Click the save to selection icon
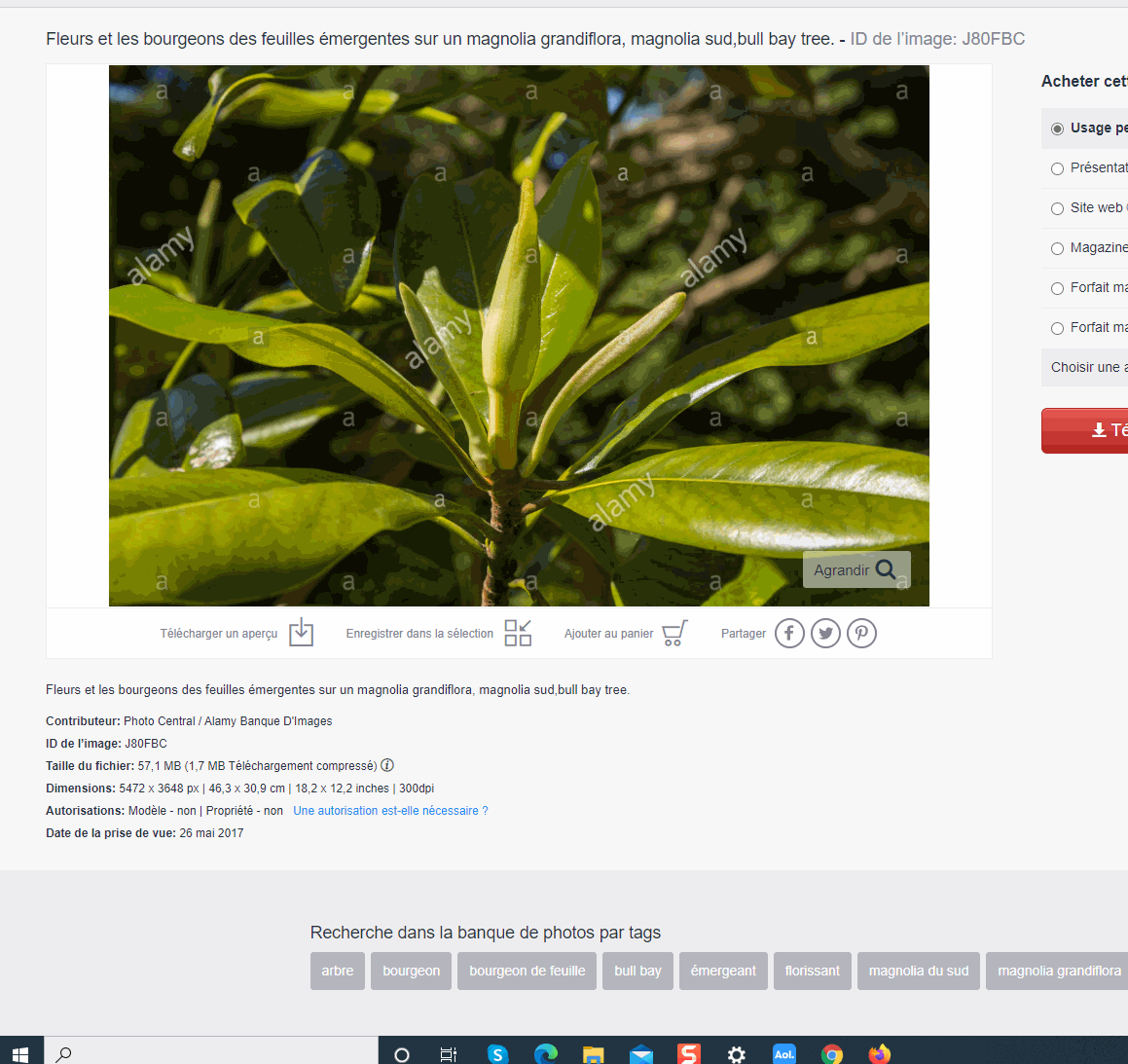The image size is (1128, 1064). (x=518, y=633)
